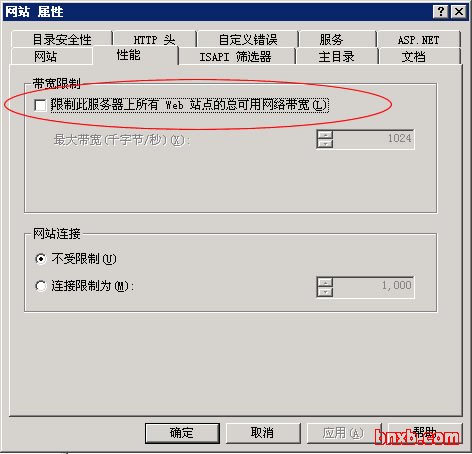Image resolution: width=472 pixels, height=454 pixels.
Task: Click the 取消 button
Action: coord(263,433)
